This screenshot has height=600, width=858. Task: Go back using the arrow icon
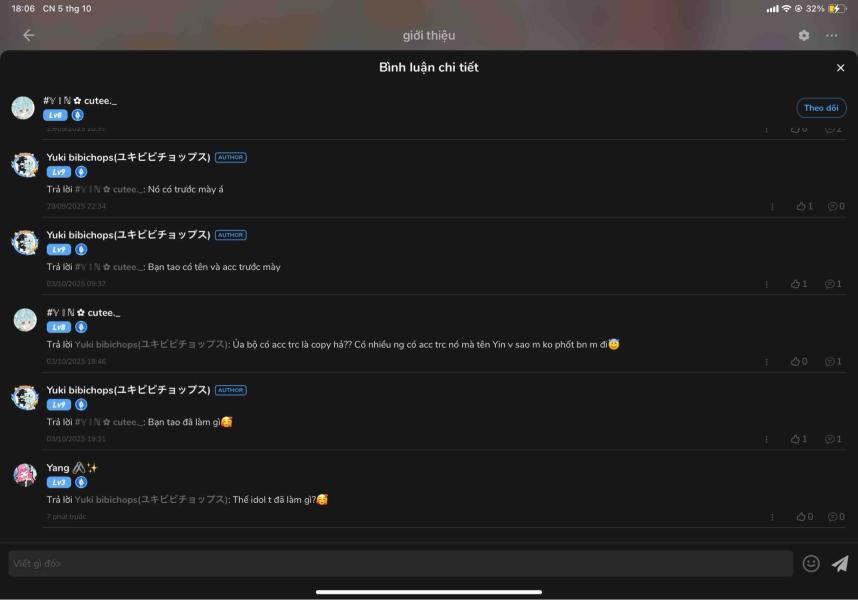(28, 35)
